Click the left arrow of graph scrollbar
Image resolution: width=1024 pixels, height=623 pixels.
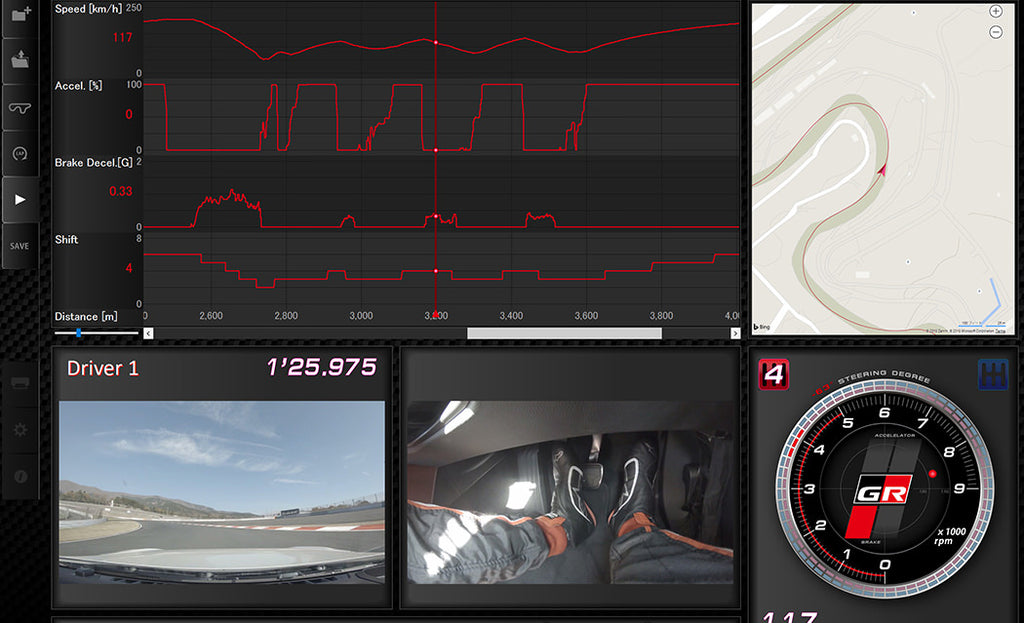pyautogui.click(x=149, y=333)
